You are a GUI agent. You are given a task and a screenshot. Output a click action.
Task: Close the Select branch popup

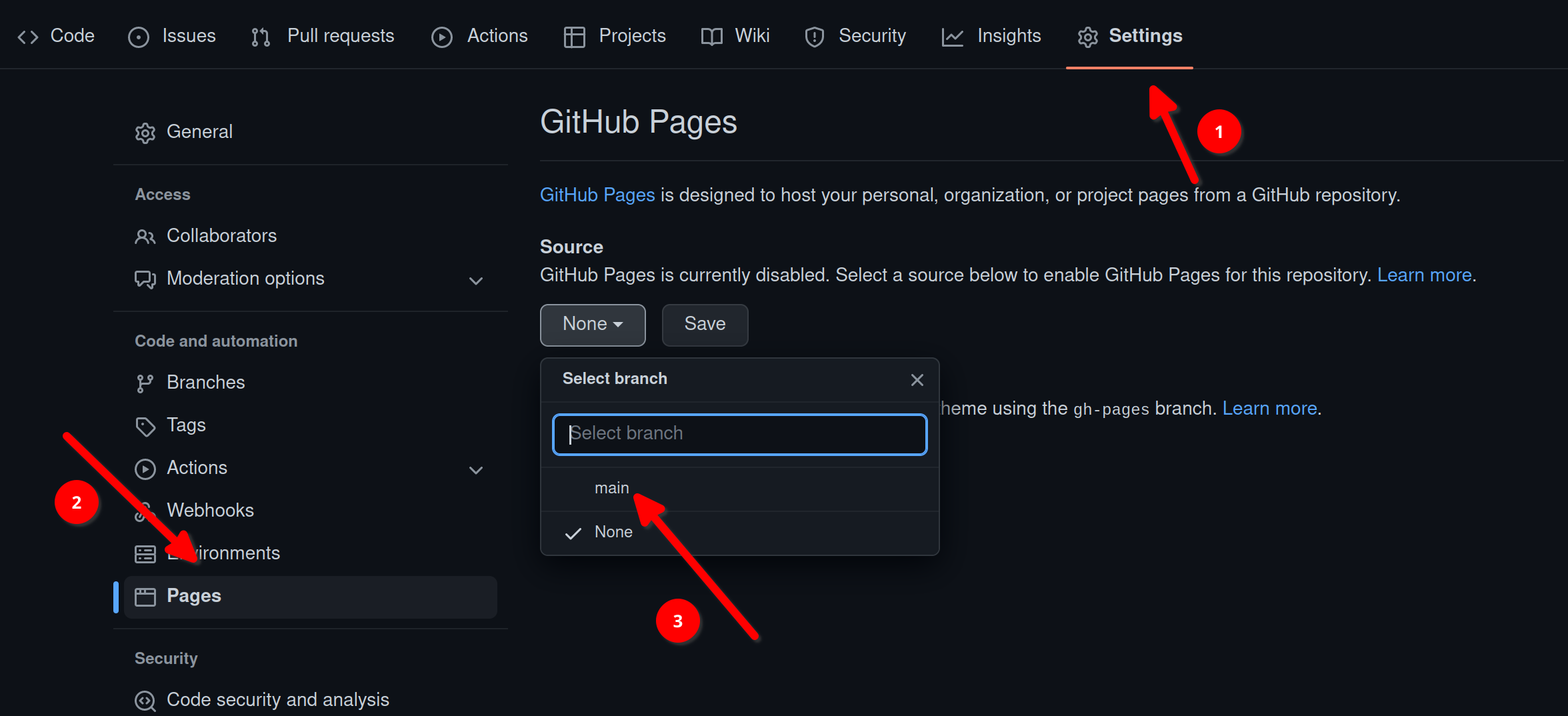coord(917,380)
